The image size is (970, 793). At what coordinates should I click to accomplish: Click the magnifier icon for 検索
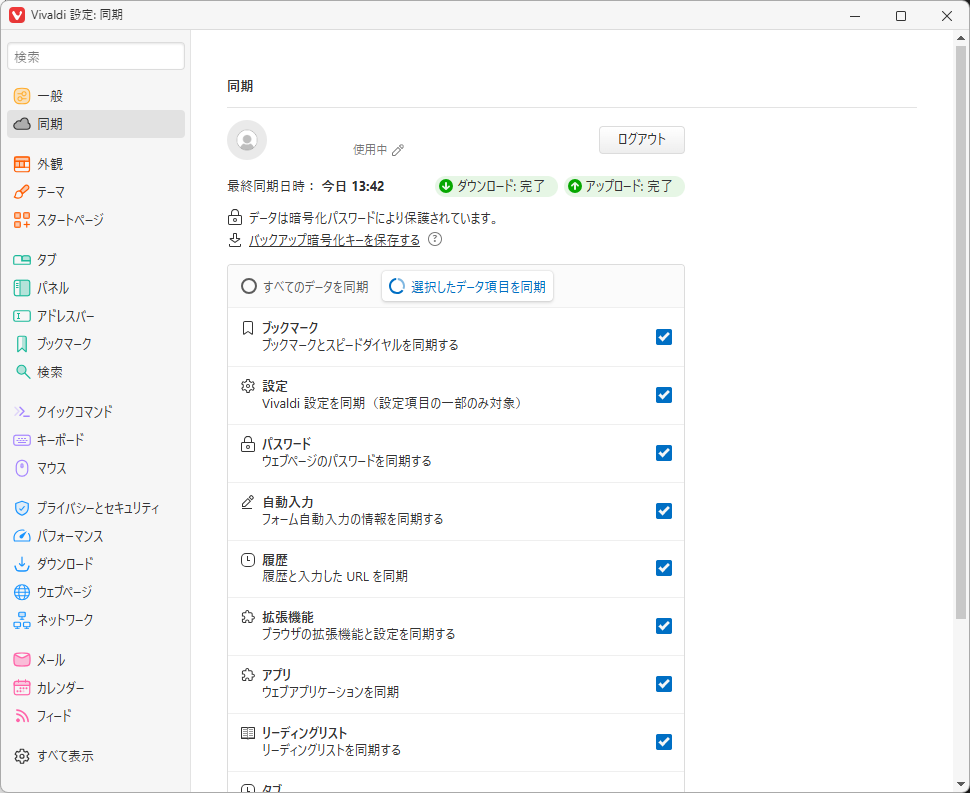click(22, 372)
